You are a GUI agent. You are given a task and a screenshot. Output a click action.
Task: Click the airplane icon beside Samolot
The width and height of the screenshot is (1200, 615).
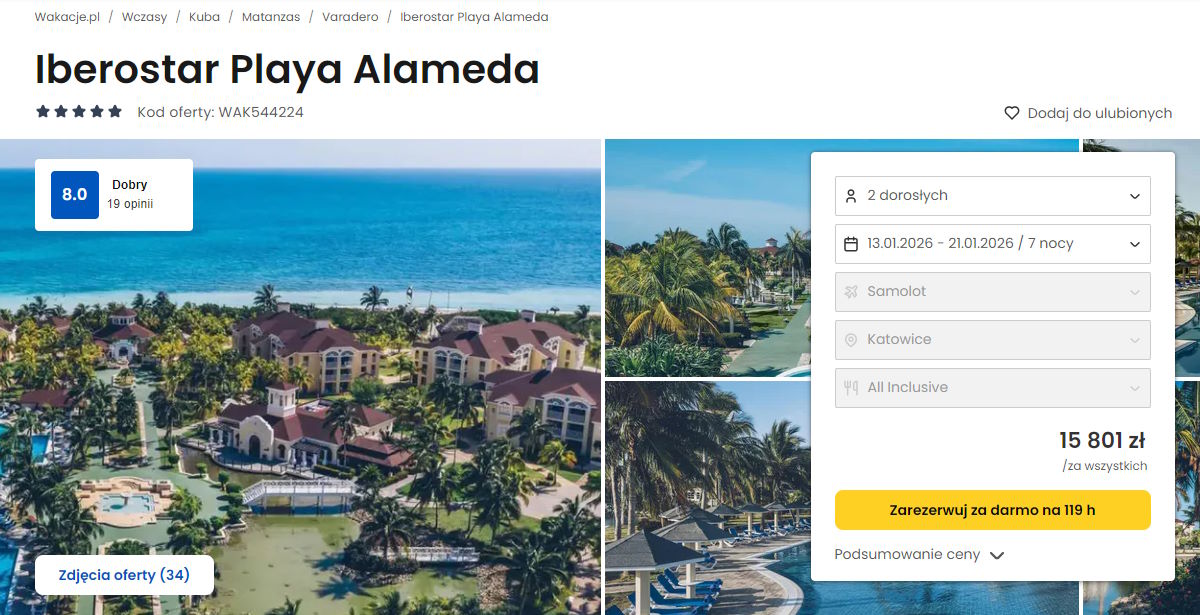point(851,292)
